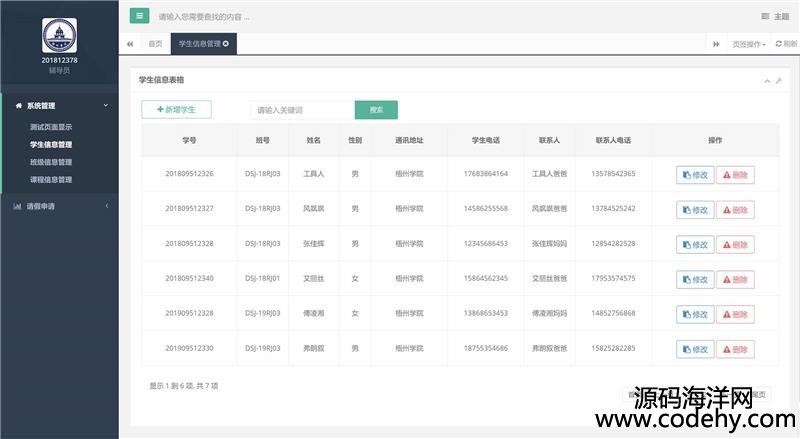Viewport: 800px width, 439px height.
Task: Click the user avatar logo in sidebar
Action: [x=59, y=36]
